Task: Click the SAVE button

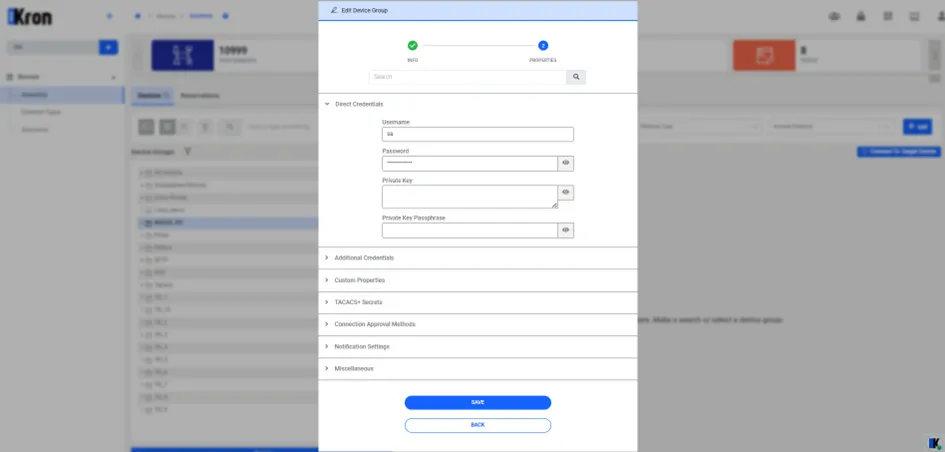Action: [478, 403]
